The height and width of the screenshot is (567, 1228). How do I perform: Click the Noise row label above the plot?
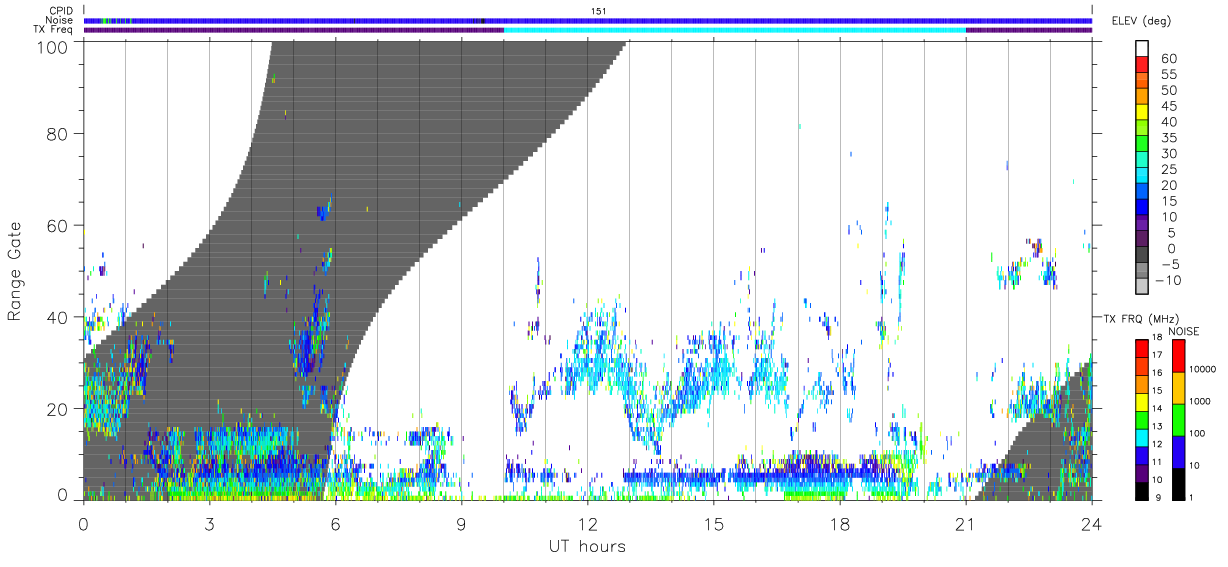60,20
